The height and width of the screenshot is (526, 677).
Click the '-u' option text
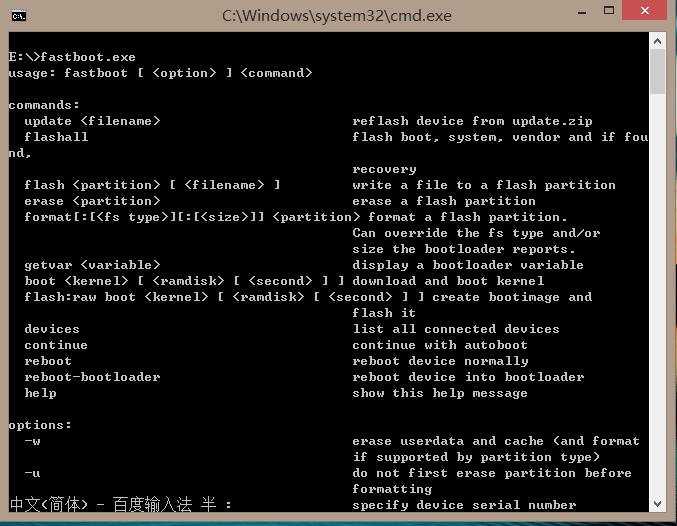(32, 473)
